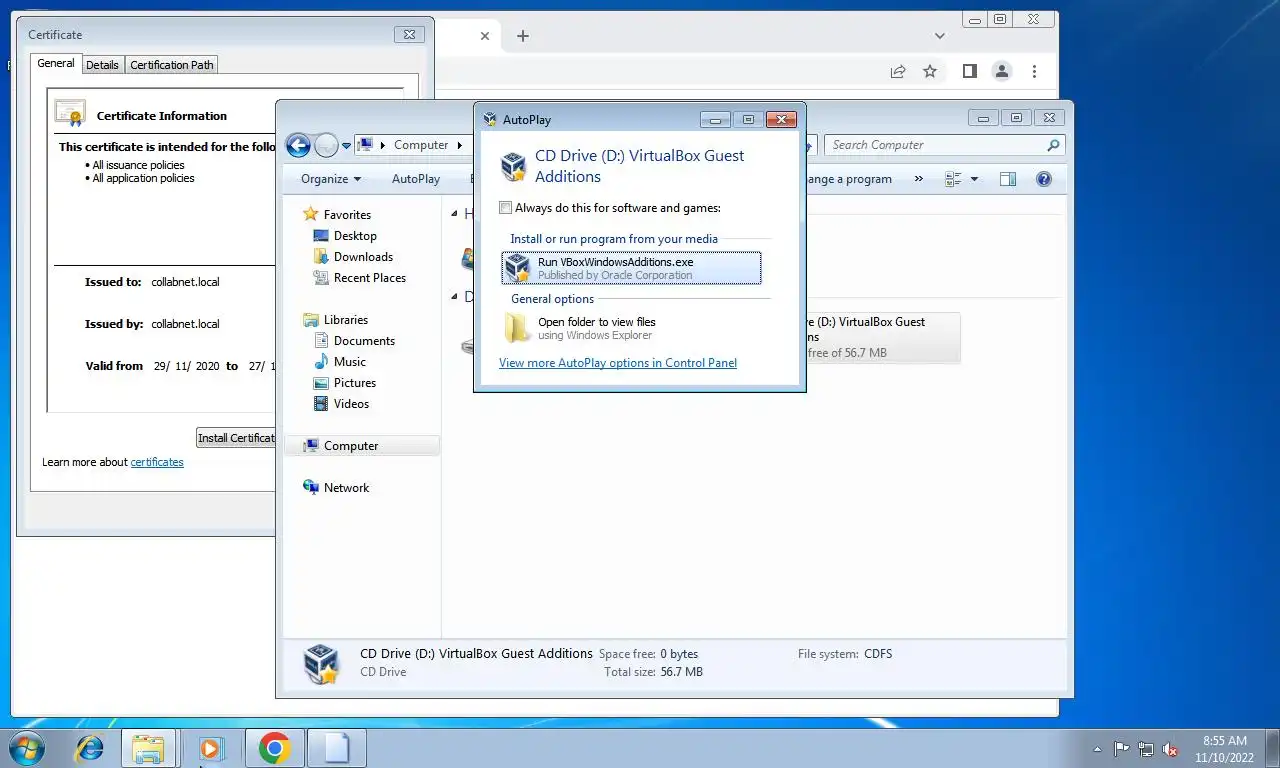Click Action Center flag icon in tray
The image size is (1280, 768).
(1122, 749)
